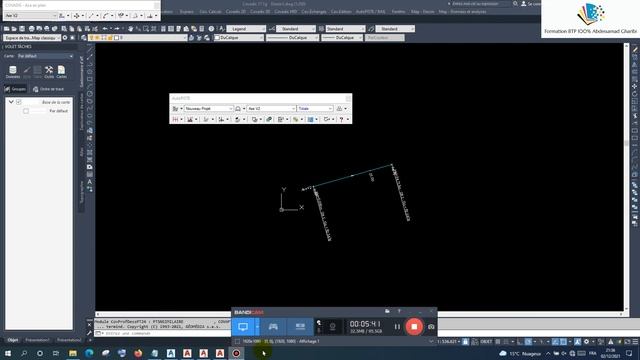Switch to the Présentation1 layout tab
Viewport: 640px width, 360px height.
(x=37, y=340)
